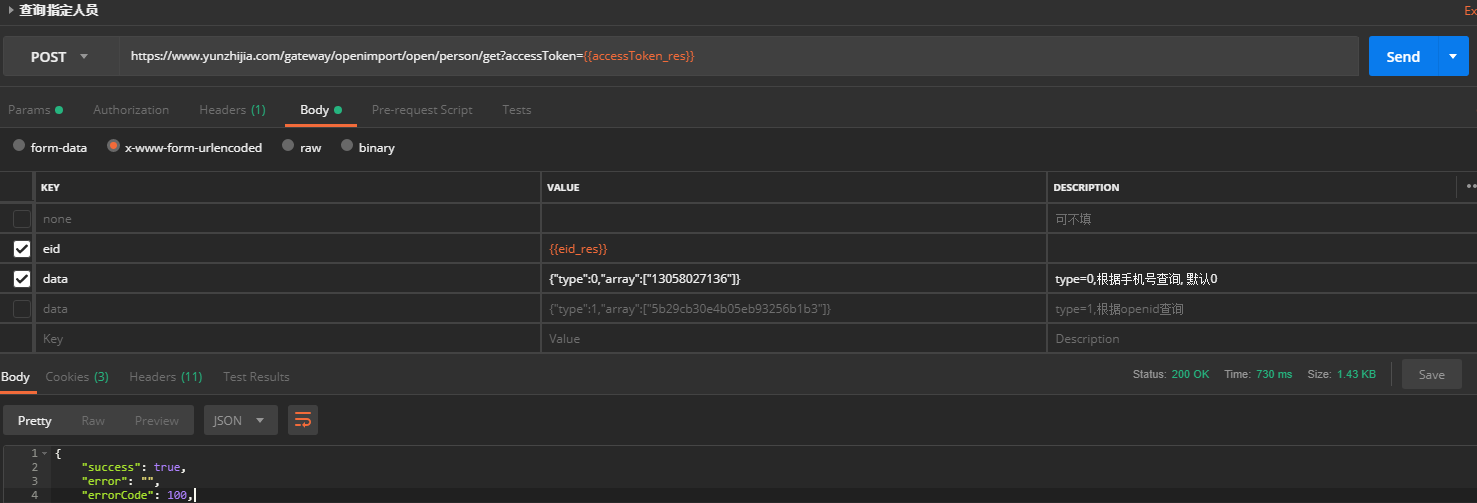1477x503 pixels.
Task: Open the Pre-request Script tab
Action: tap(422, 110)
